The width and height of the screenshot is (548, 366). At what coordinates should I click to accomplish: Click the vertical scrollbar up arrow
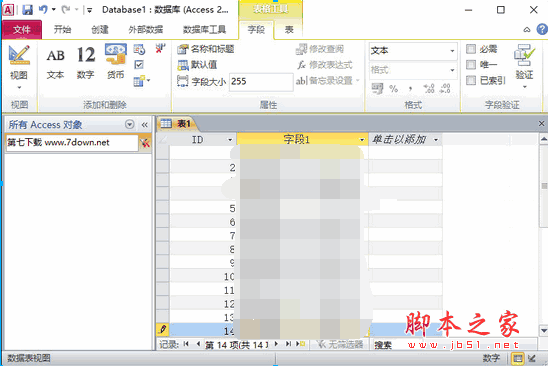click(x=543, y=139)
